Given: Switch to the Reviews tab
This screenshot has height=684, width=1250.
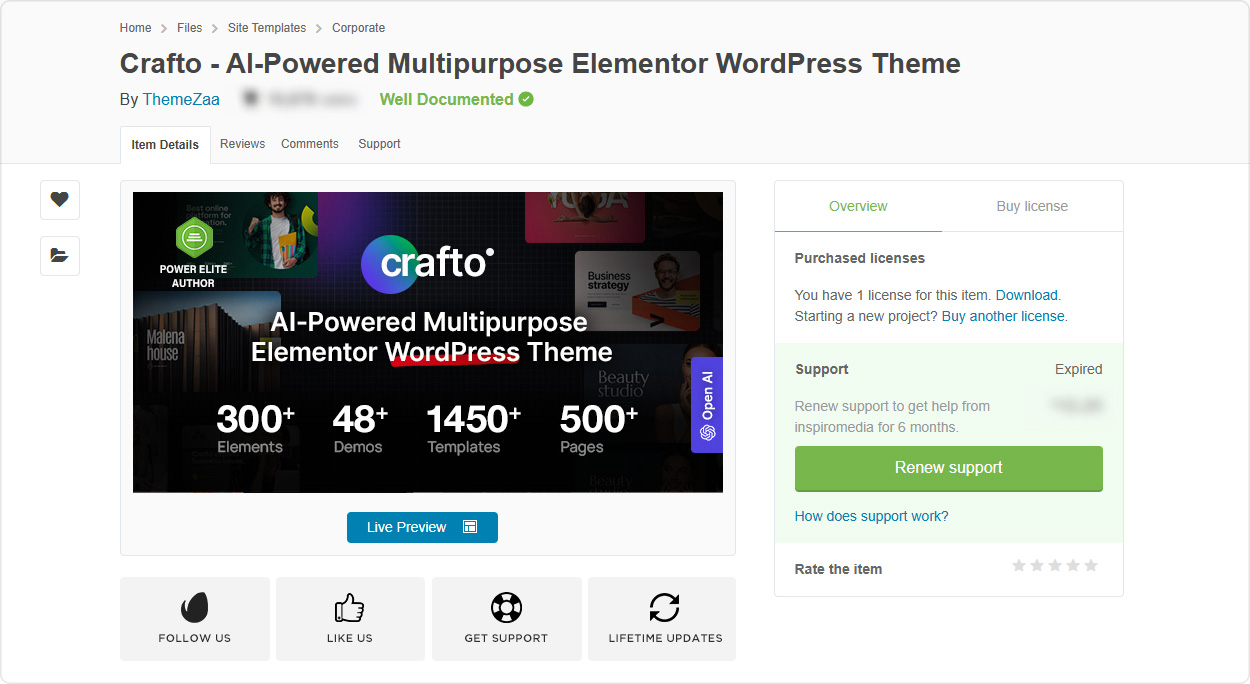Looking at the screenshot, I should pos(242,144).
